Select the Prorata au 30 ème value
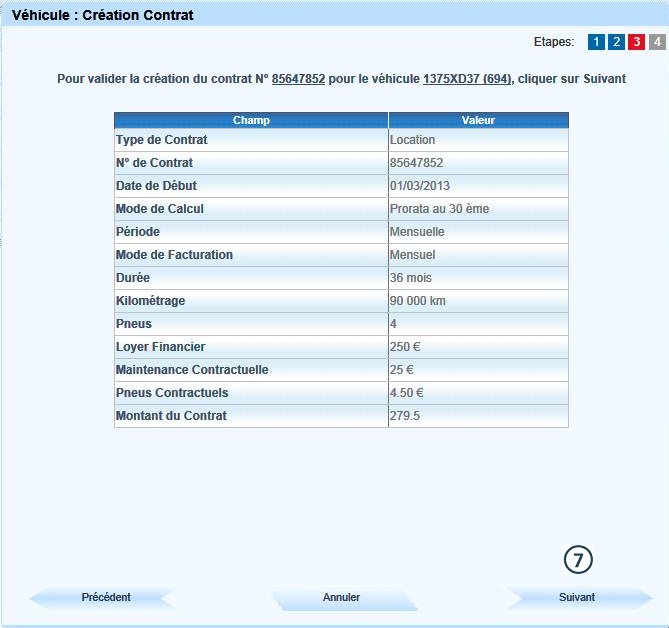Image resolution: width=669 pixels, height=628 pixels. (439, 209)
